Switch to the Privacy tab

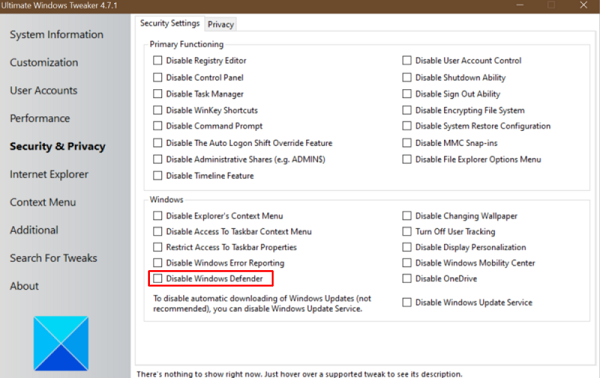221,24
